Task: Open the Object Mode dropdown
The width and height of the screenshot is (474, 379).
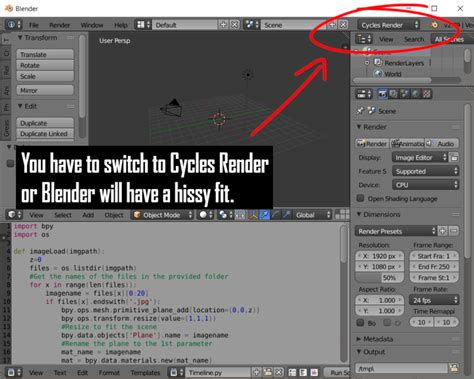Action: tap(163, 215)
